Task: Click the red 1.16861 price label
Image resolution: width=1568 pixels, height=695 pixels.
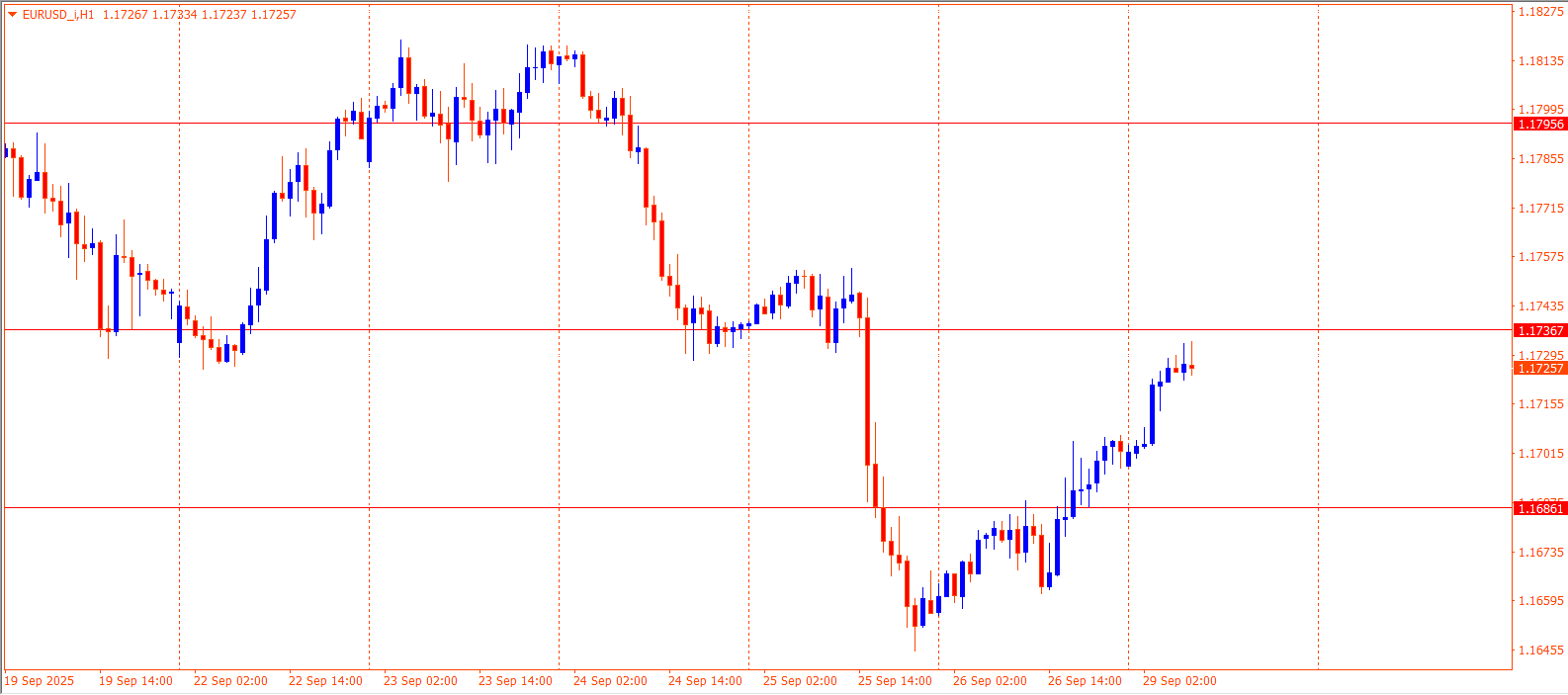Action: click(1540, 508)
